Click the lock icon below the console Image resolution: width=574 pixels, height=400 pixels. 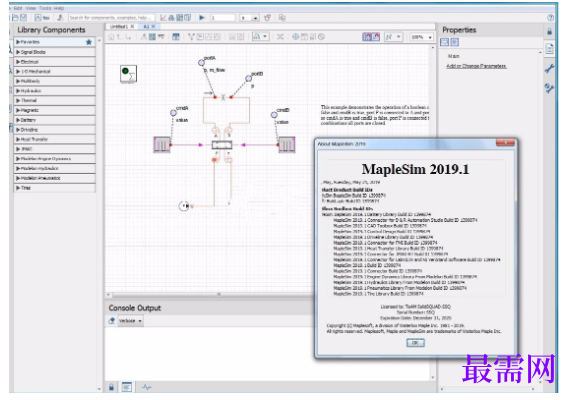(x=111, y=387)
